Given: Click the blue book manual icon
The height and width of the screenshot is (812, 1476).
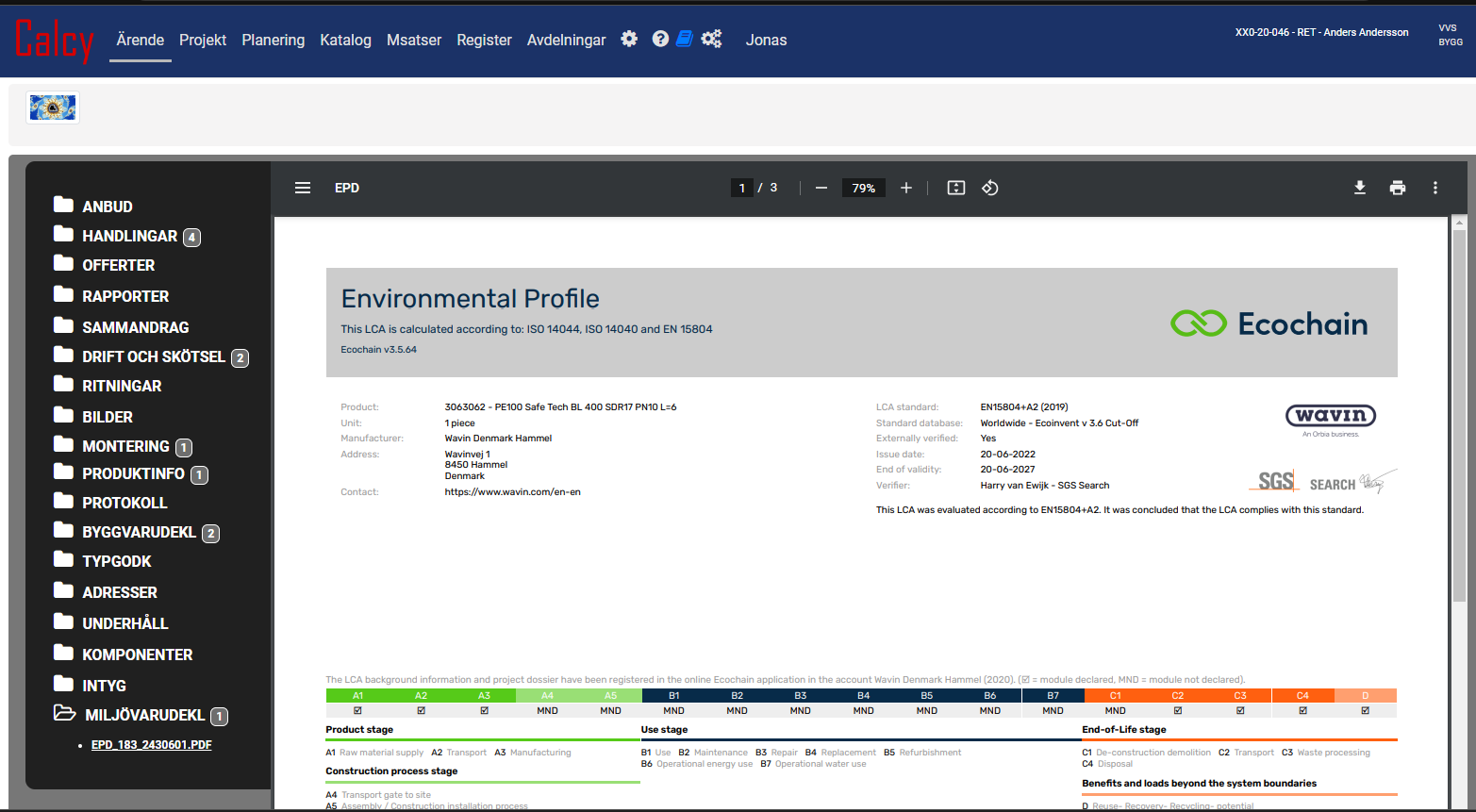Looking at the screenshot, I should tap(685, 39).
